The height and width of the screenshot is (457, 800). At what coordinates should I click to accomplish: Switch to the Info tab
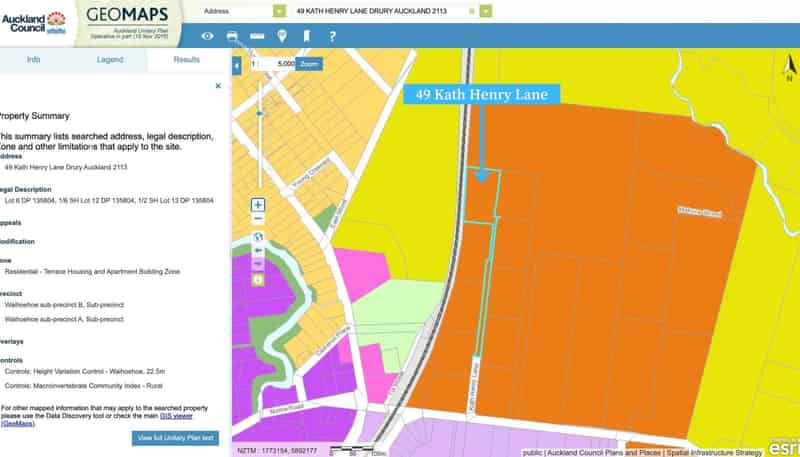point(34,60)
